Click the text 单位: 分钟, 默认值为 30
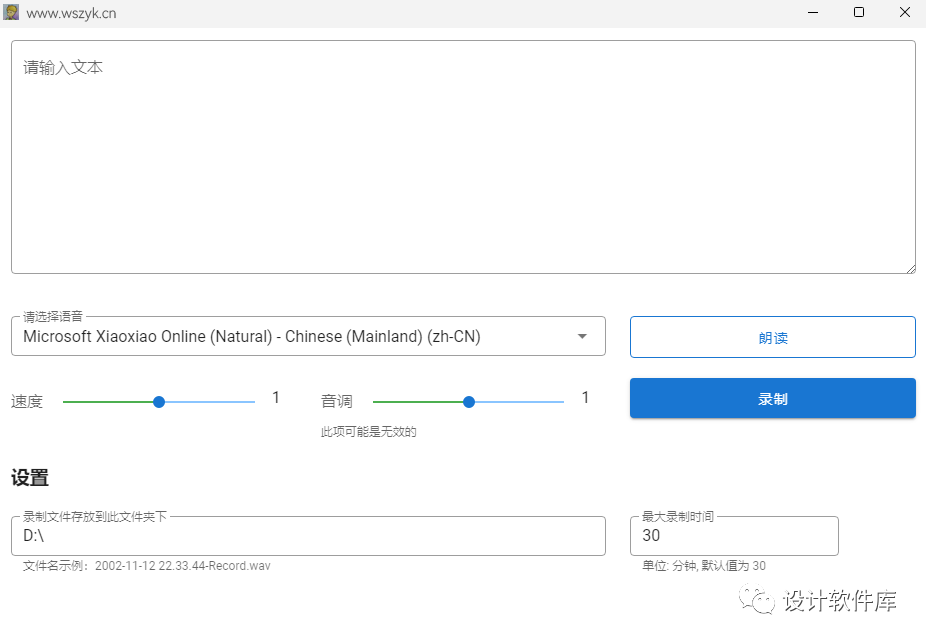This screenshot has width=926, height=641. coord(703,566)
